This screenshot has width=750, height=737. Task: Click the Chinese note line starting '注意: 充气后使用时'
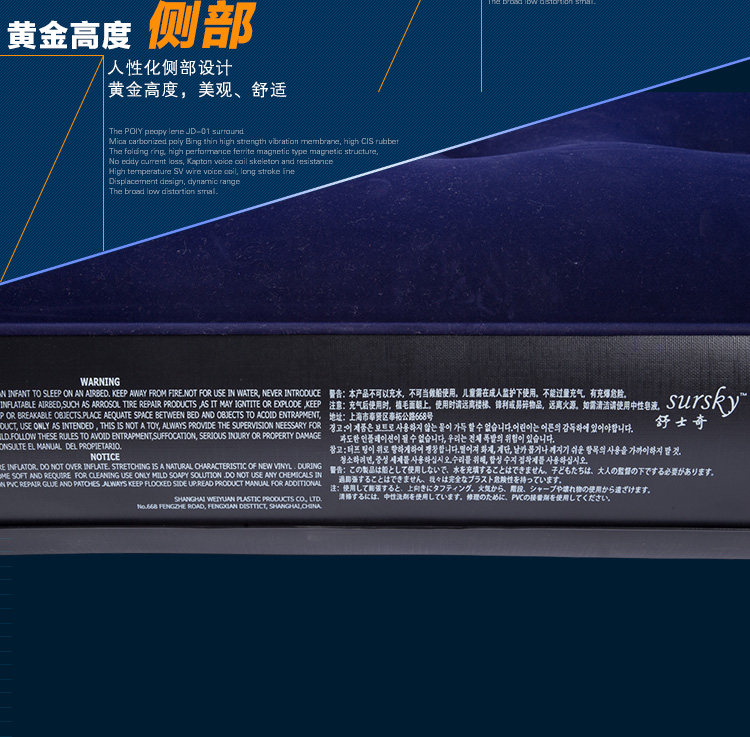pos(494,405)
